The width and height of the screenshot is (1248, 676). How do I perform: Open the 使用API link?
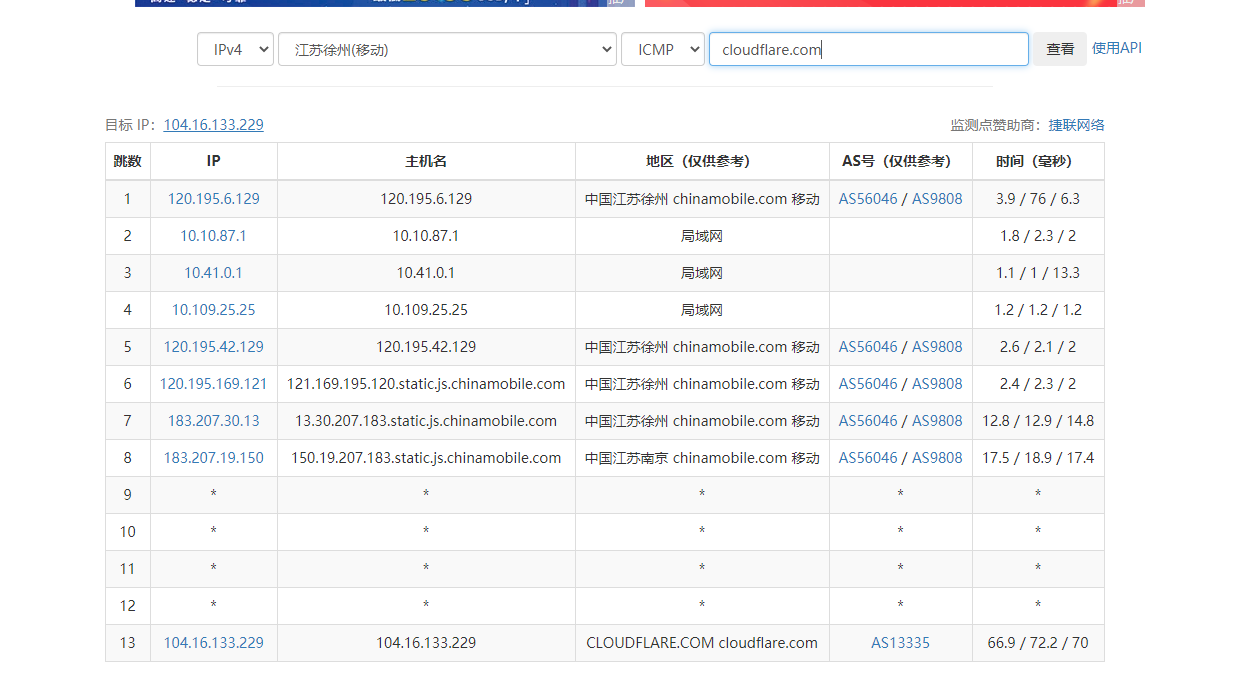pos(1116,48)
